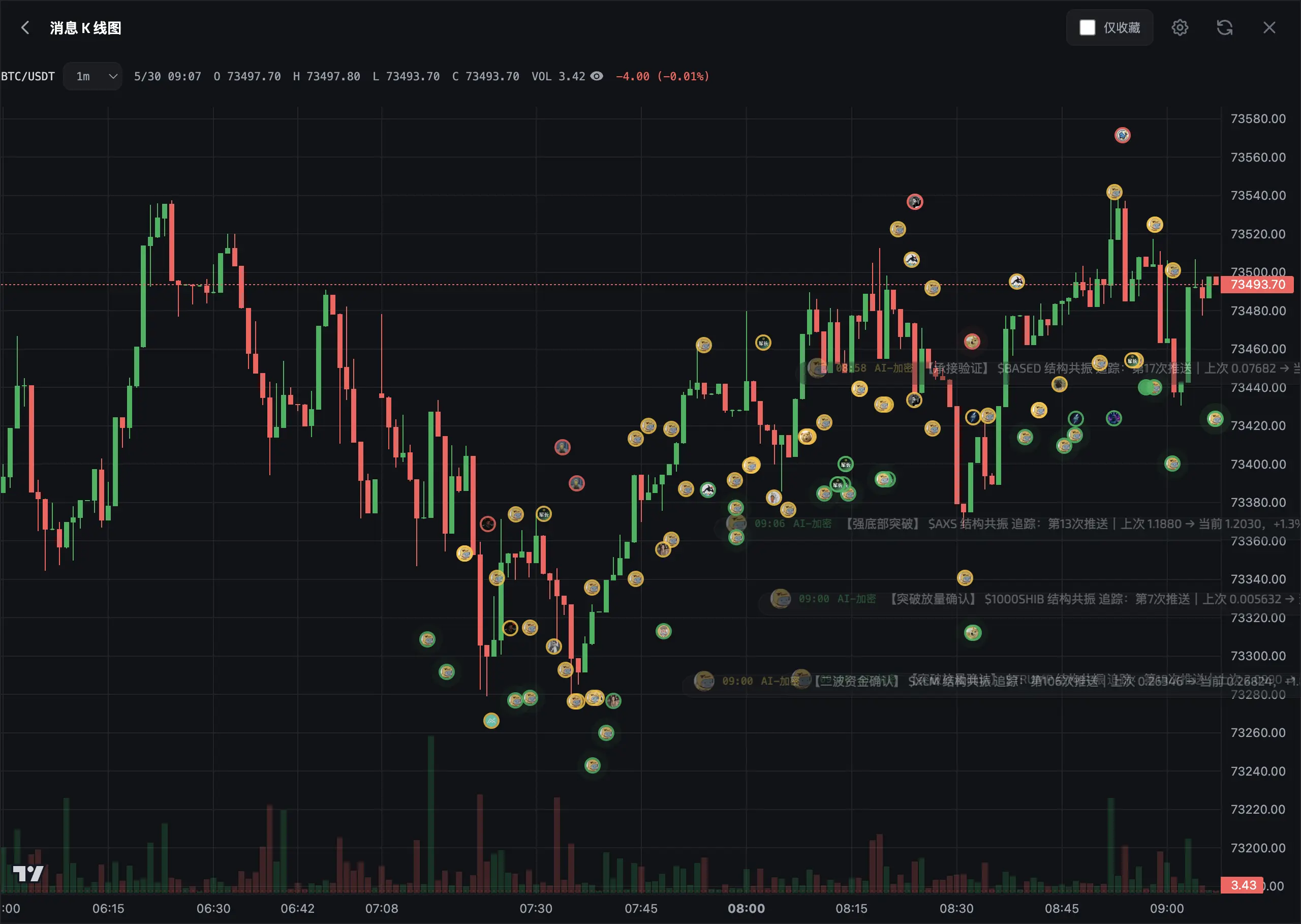Viewport: 1301px width, 924px height.
Task: Click the dark furry avatar marker near 73440
Action: pos(1059,385)
